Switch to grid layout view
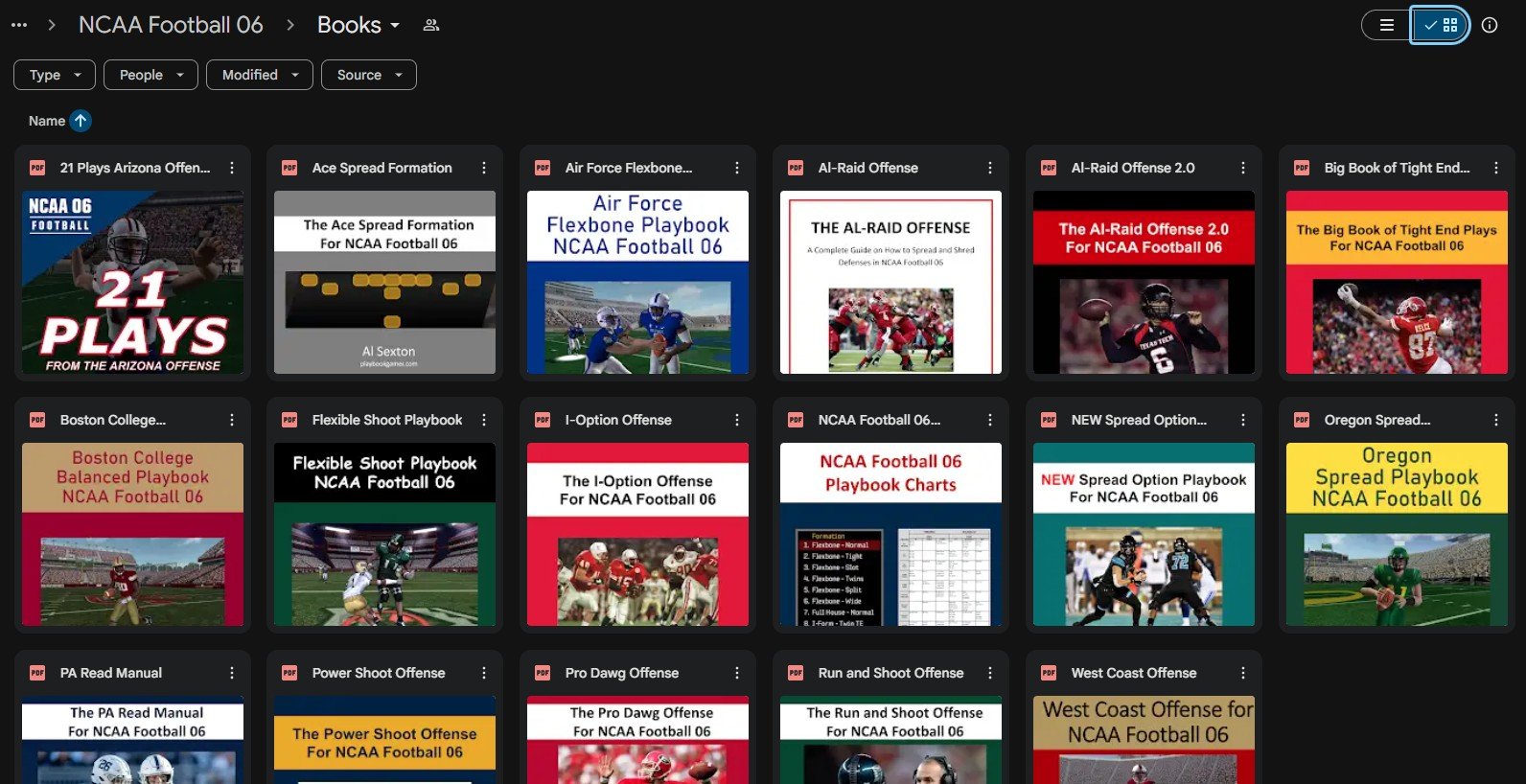 coord(1440,25)
